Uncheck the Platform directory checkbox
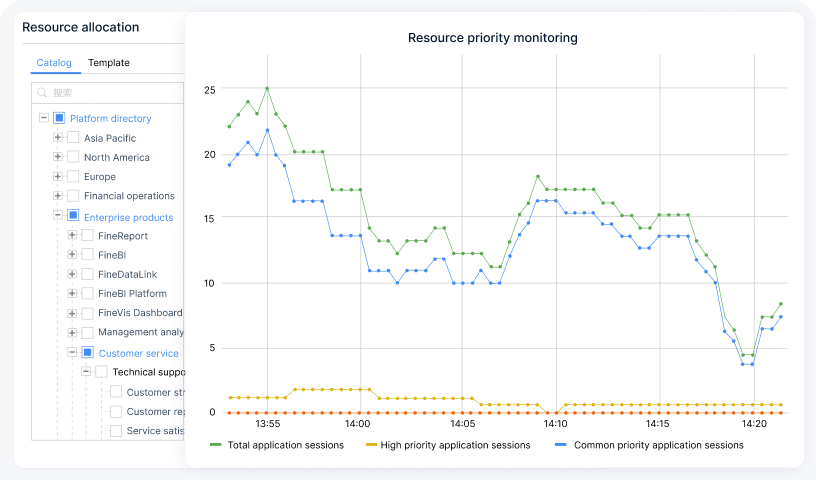This screenshot has height=480, width=816. pos(59,118)
